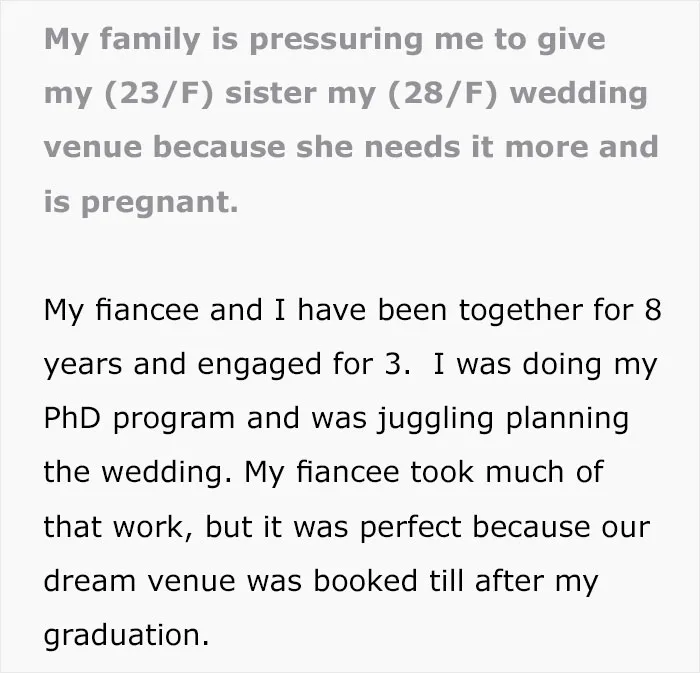Click the post title about the wedding venue

[351, 120]
